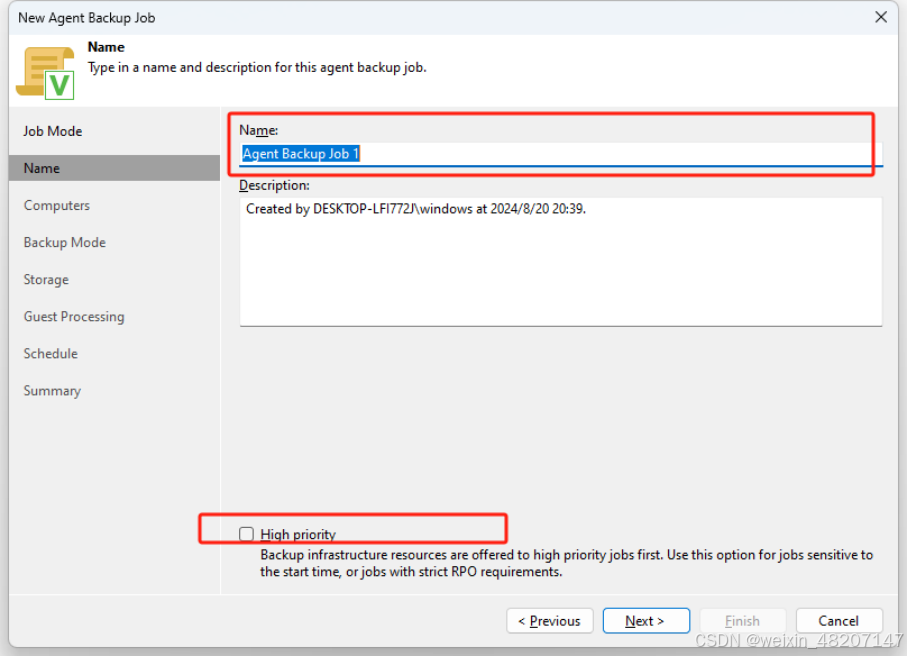Click the Veeam backup job scroll icon

(x=46, y=72)
